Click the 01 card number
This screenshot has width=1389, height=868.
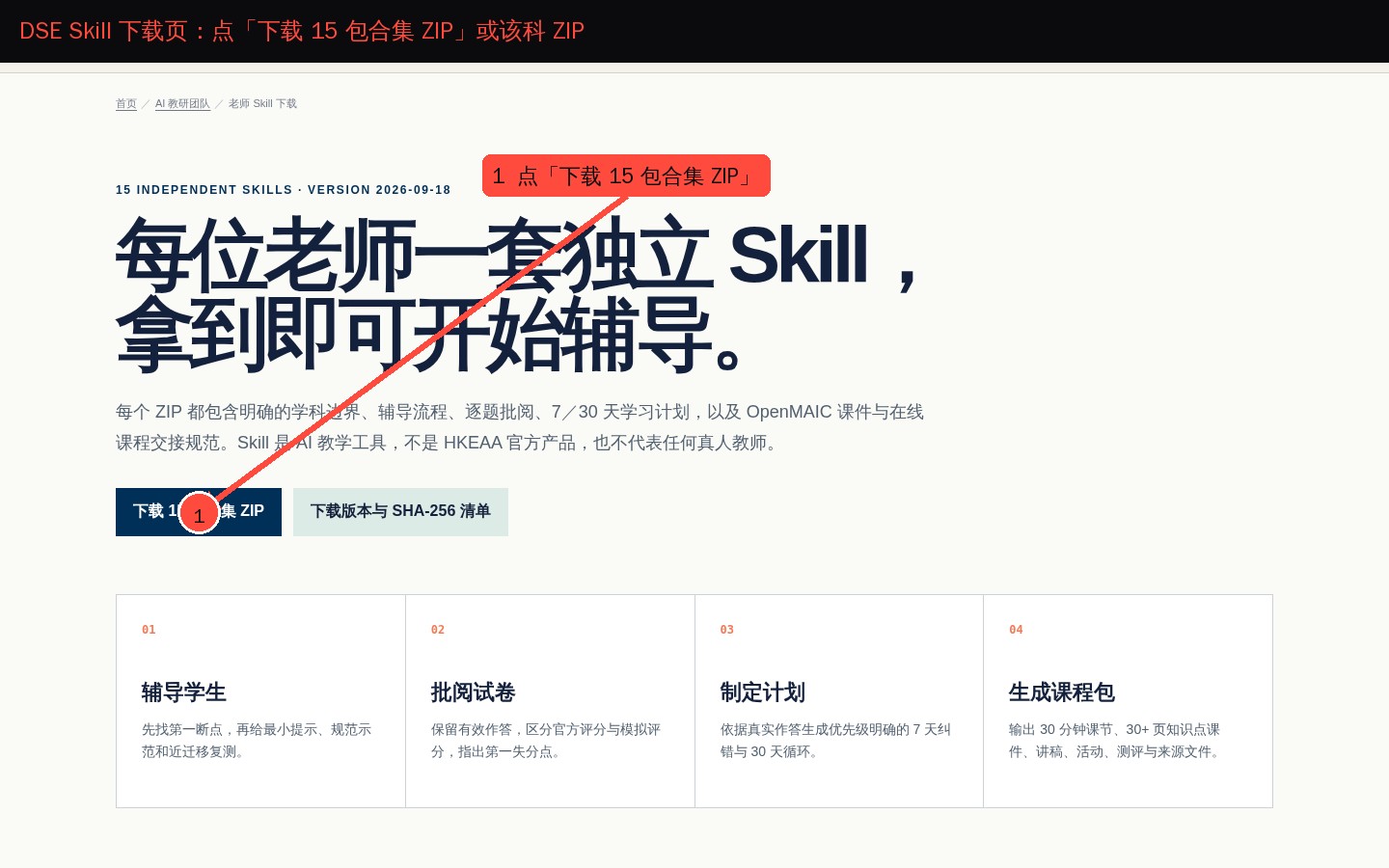coord(149,630)
